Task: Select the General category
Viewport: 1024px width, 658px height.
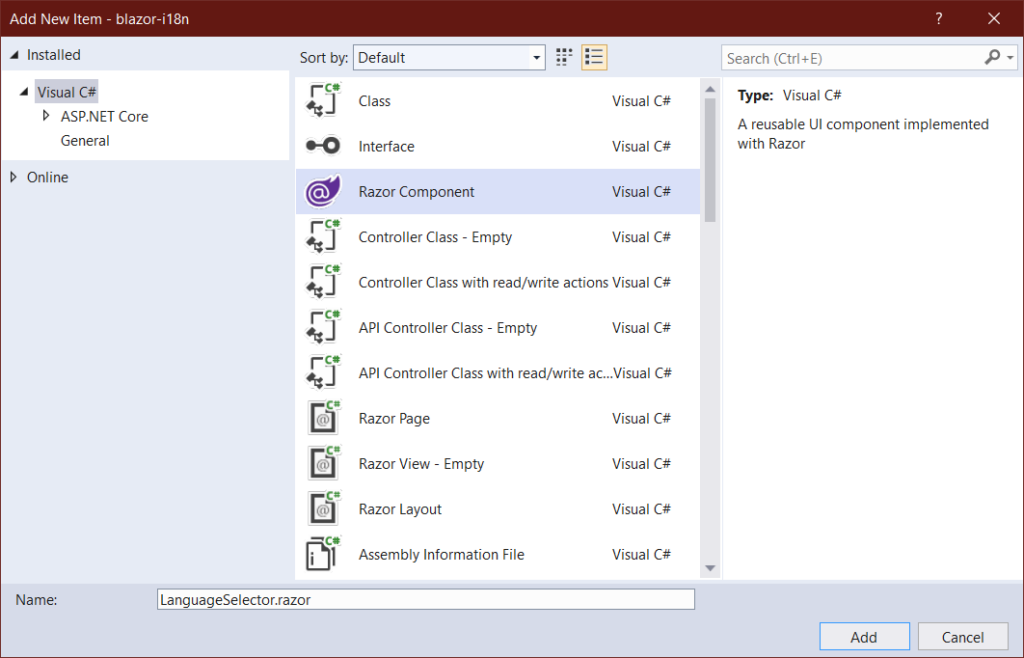Action: 85,140
